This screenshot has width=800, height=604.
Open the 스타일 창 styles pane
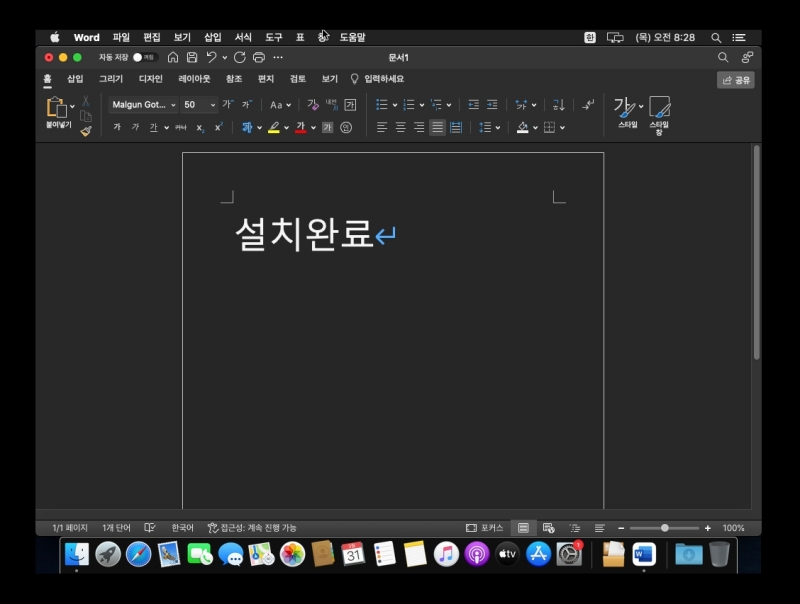pyautogui.click(x=657, y=113)
